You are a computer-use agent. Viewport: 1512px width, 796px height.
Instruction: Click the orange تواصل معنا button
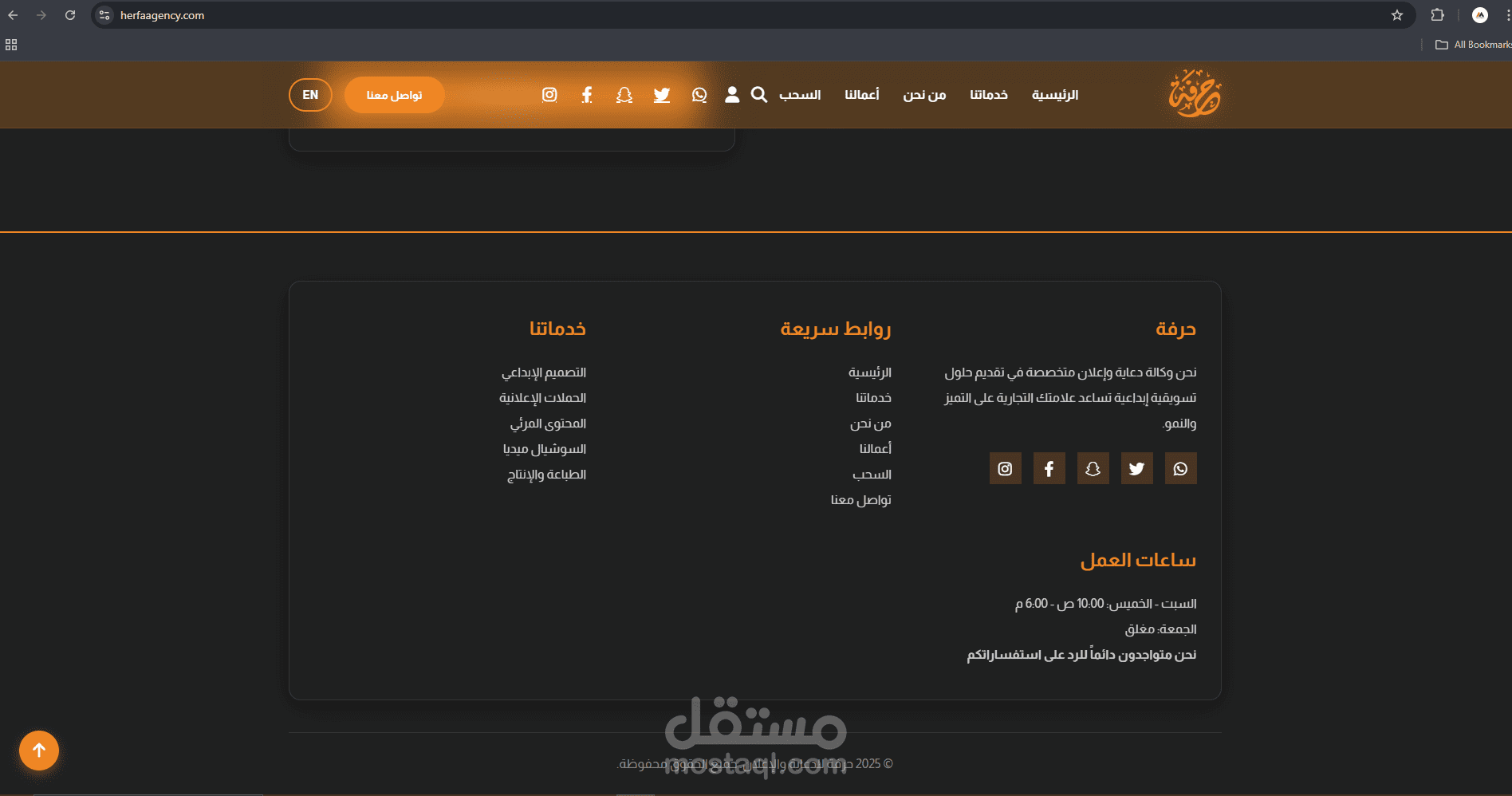point(394,95)
